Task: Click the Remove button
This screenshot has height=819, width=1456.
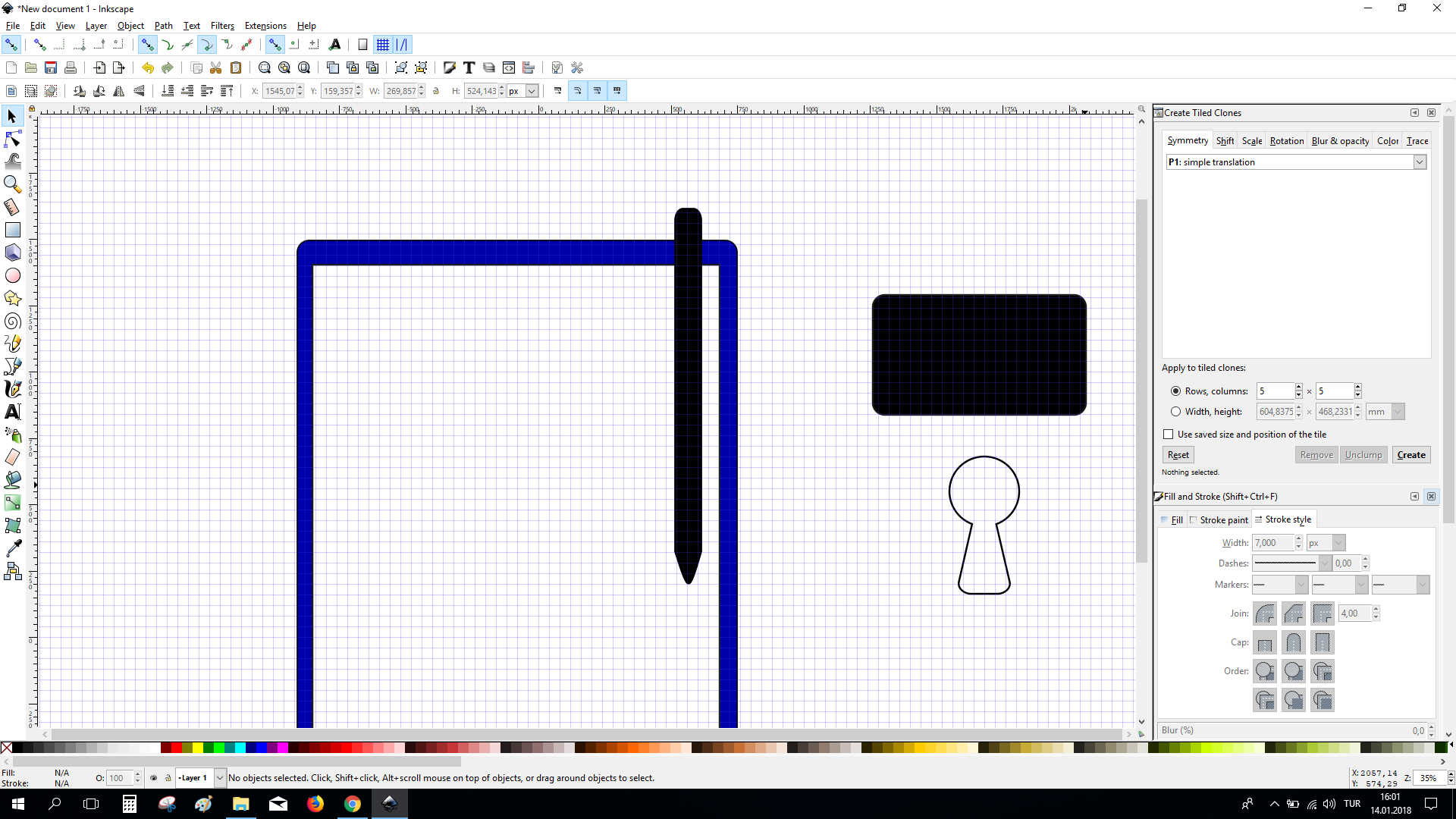Action: coord(1316,455)
